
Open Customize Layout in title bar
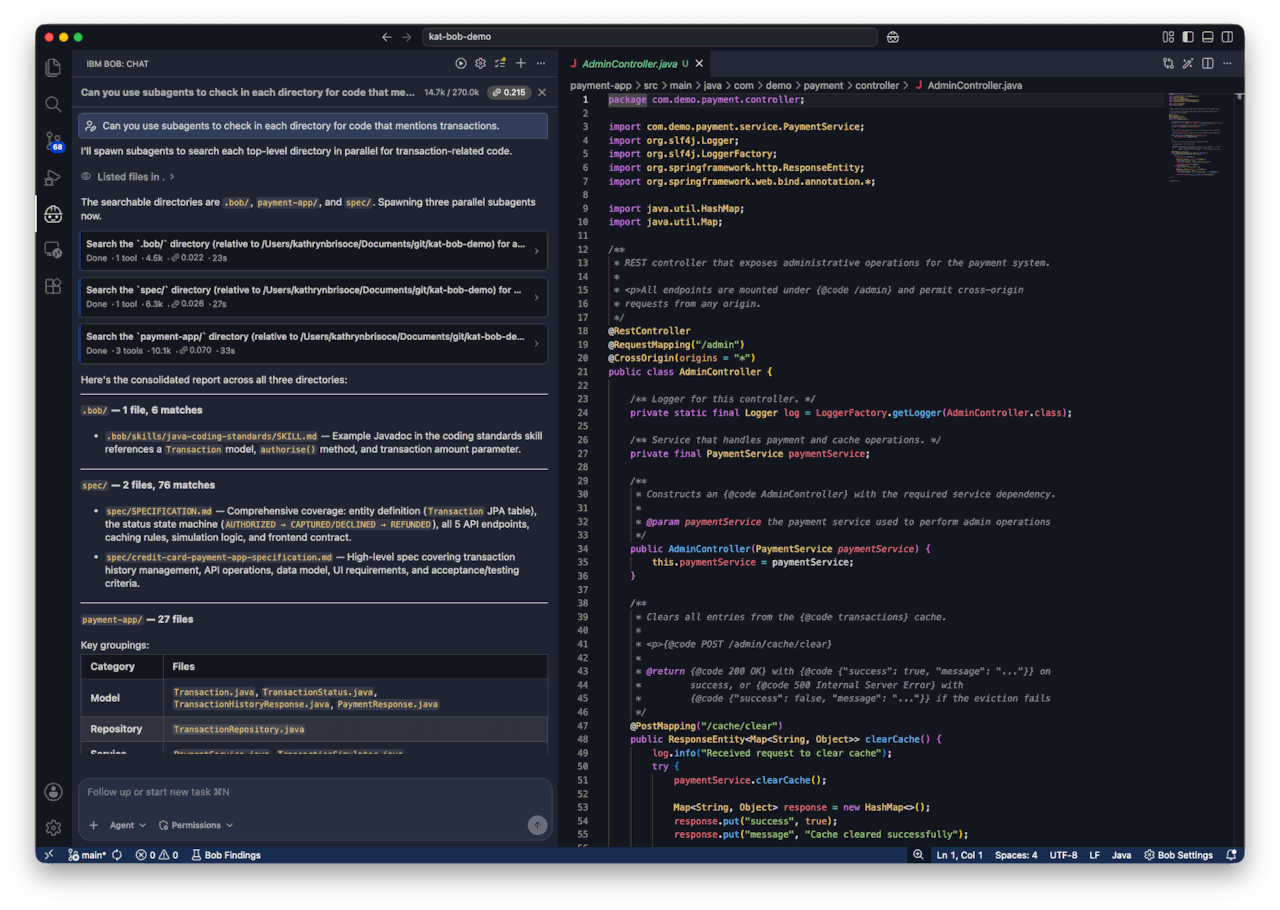pos(1168,37)
